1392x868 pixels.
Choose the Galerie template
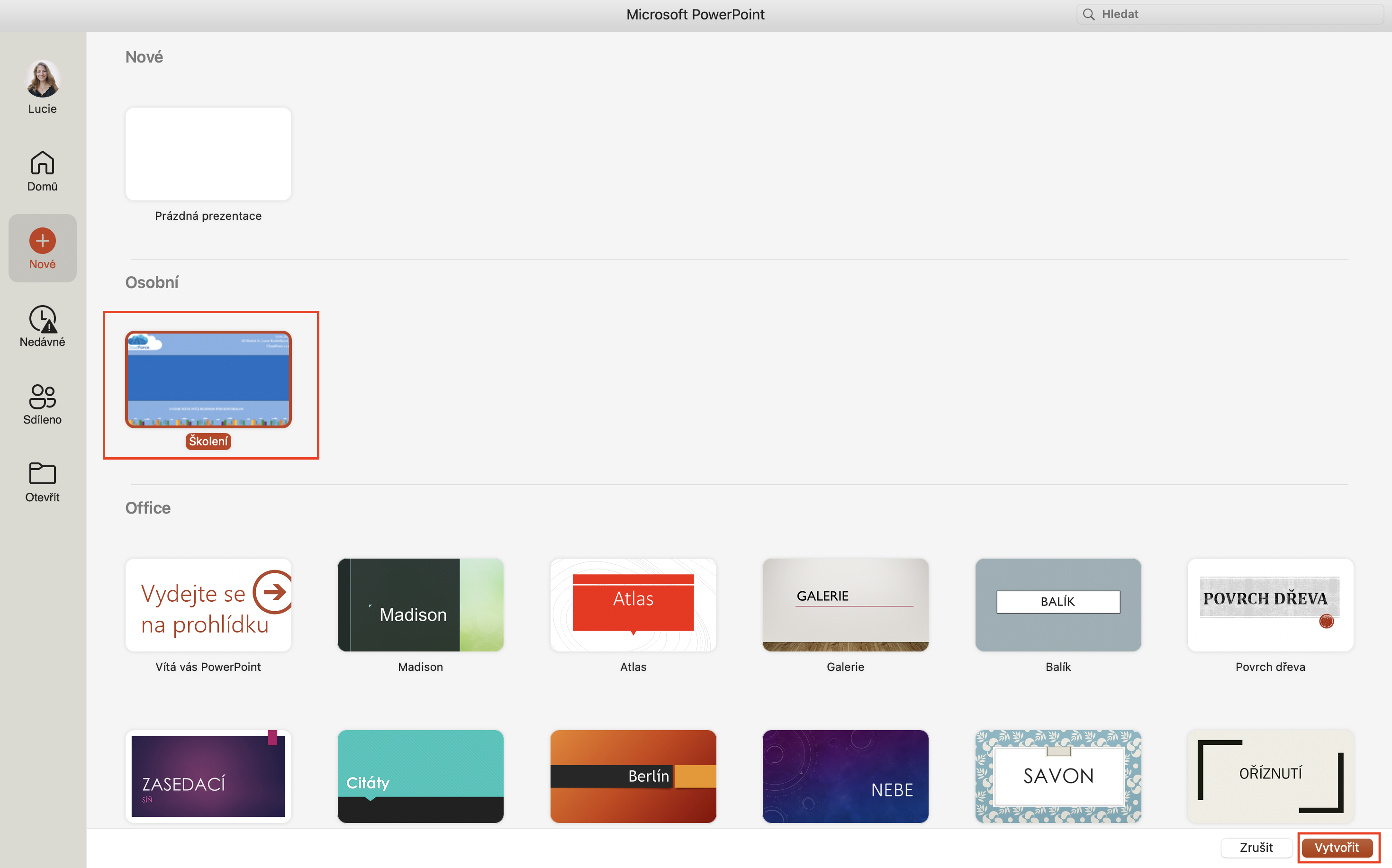tap(846, 605)
